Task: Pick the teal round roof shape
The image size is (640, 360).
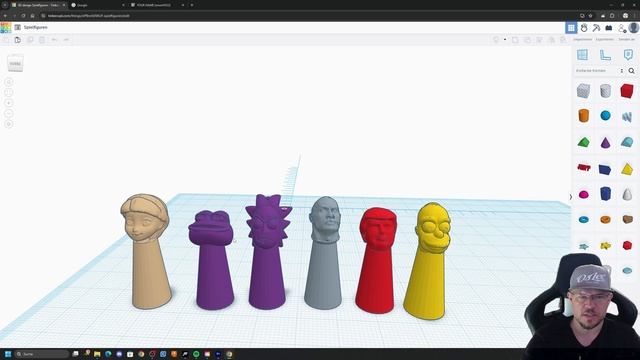Action: [627, 142]
